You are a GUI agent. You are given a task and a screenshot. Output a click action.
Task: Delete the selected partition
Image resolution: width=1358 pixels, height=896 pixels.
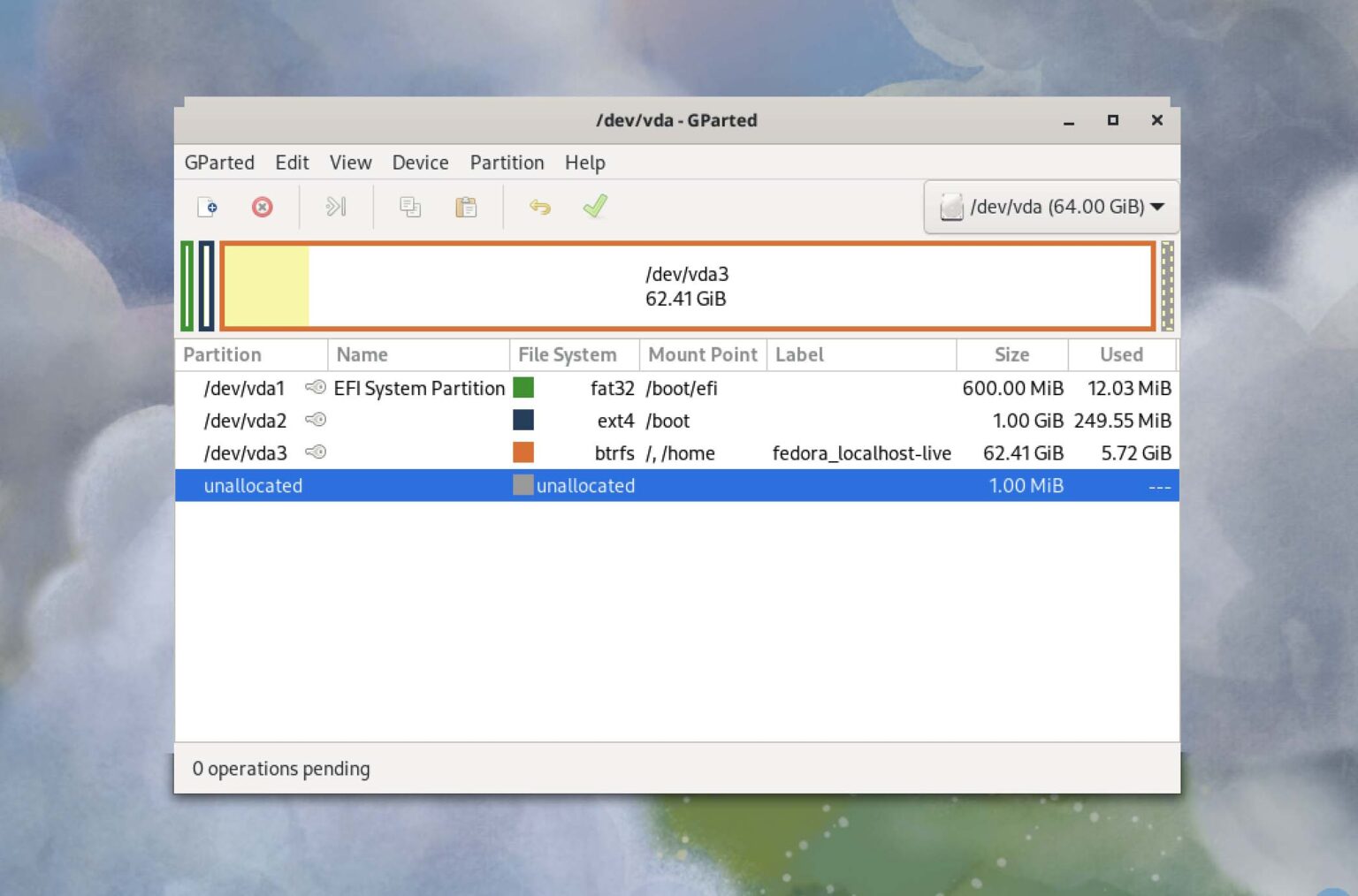pyautogui.click(x=262, y=207)
